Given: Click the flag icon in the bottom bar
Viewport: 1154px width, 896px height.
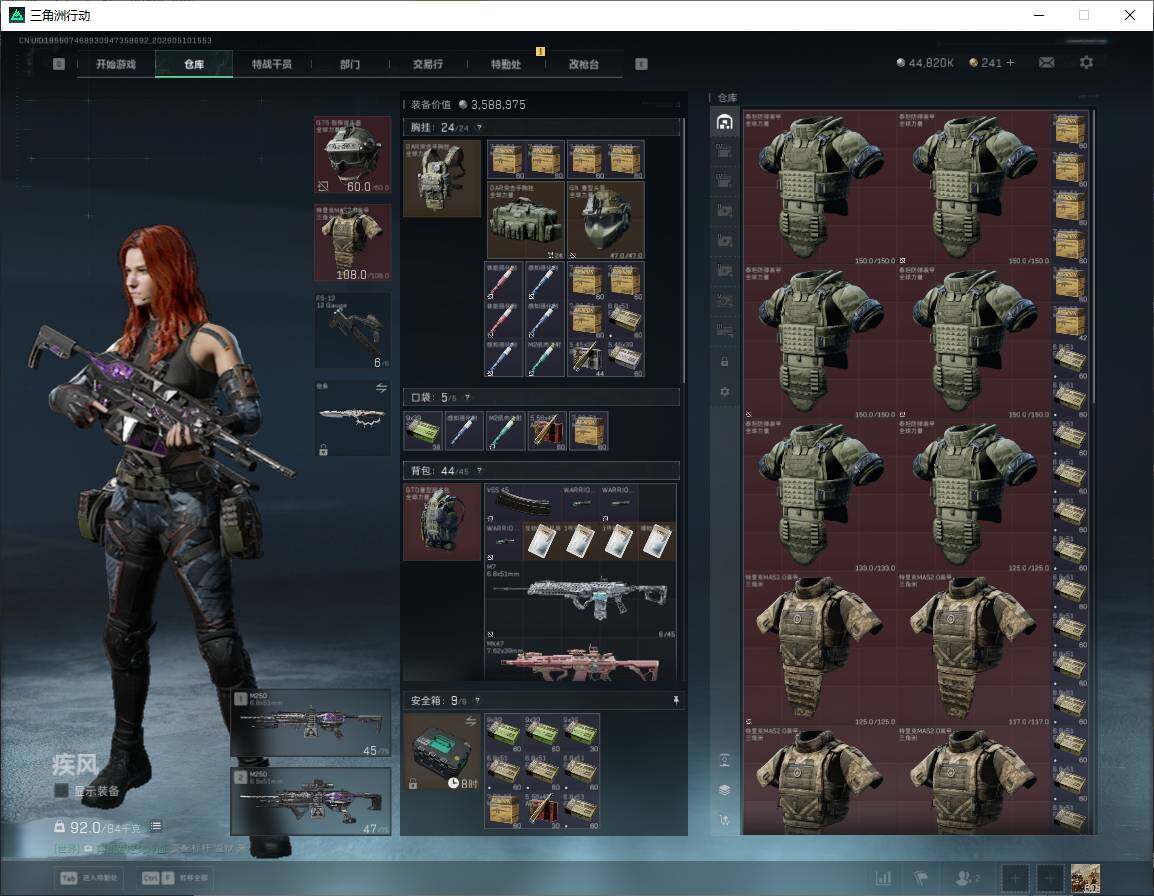Looking at the screenshot, I should tap(921, 878).
